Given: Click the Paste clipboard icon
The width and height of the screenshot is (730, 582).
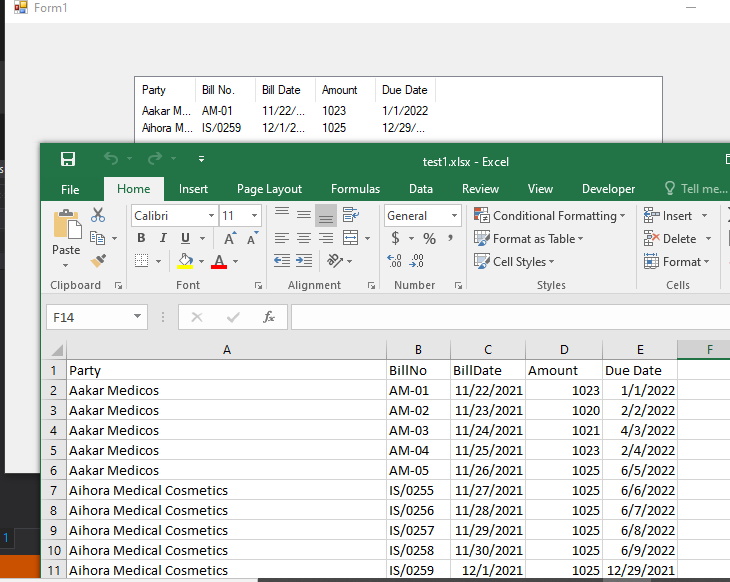Looking at the screenshot, I should click(67, 224).
